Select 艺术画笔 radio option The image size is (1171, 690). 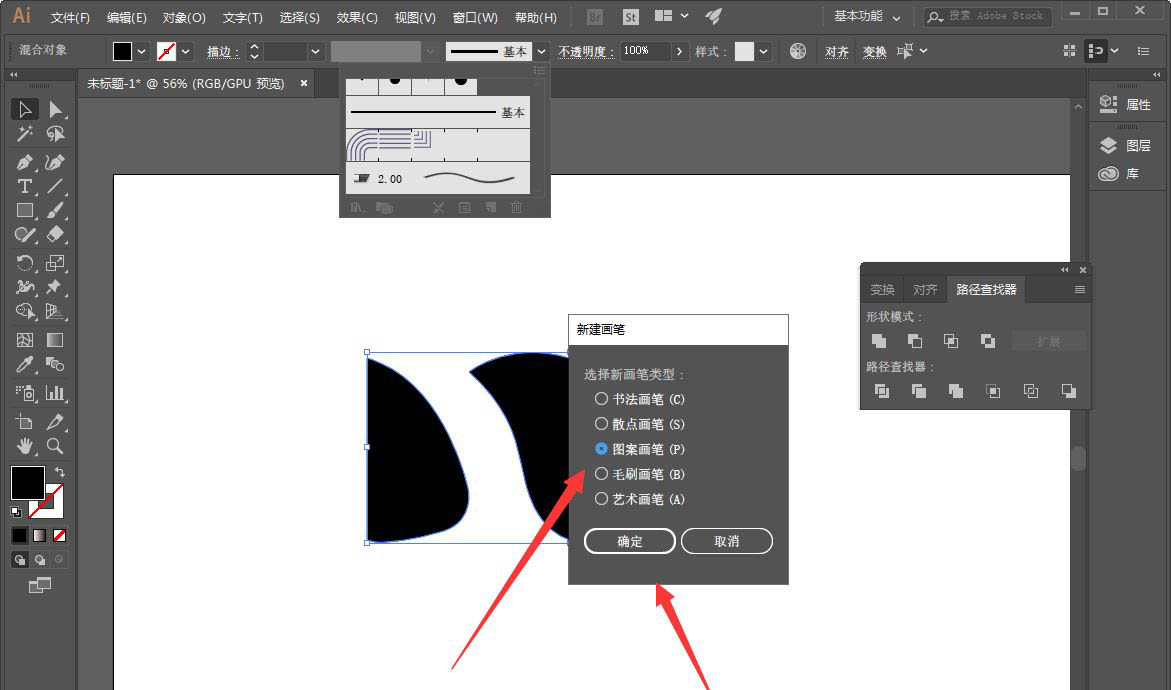point(601,498)
